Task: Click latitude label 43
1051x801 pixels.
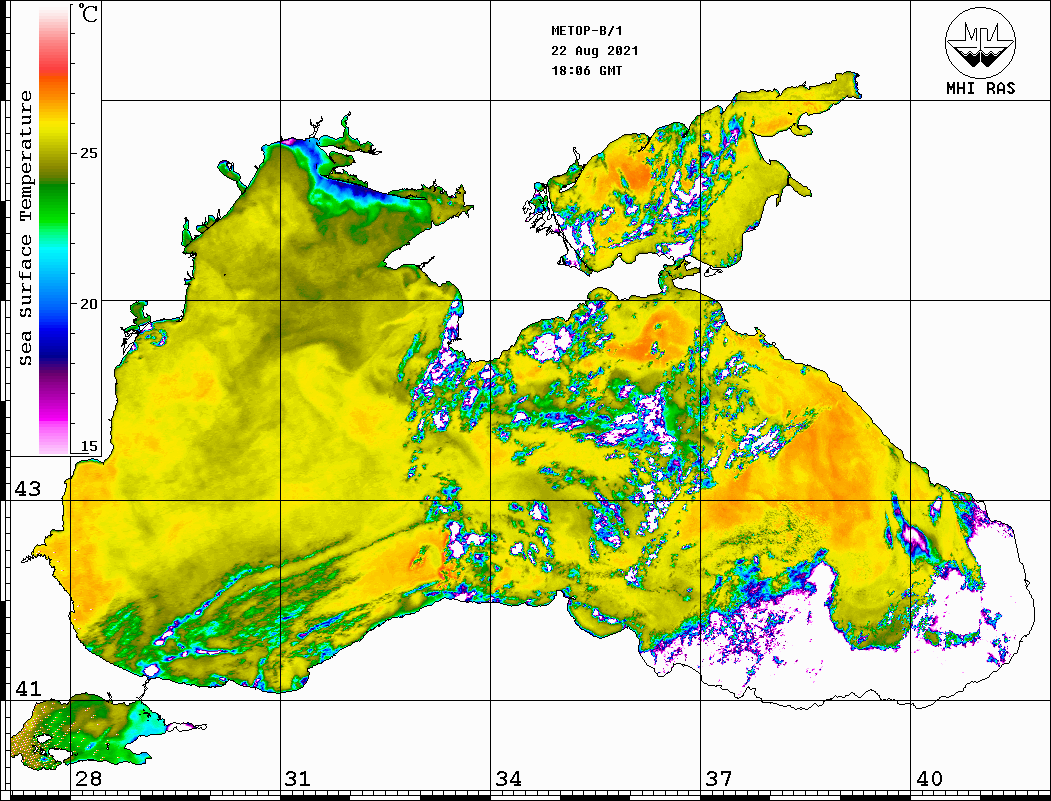Action: 28,489
